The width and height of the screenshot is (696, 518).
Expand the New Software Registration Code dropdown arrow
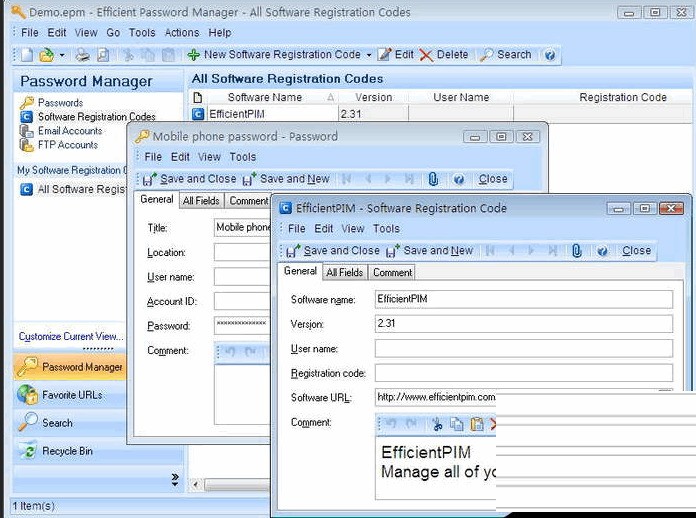[x=369, y=55]
